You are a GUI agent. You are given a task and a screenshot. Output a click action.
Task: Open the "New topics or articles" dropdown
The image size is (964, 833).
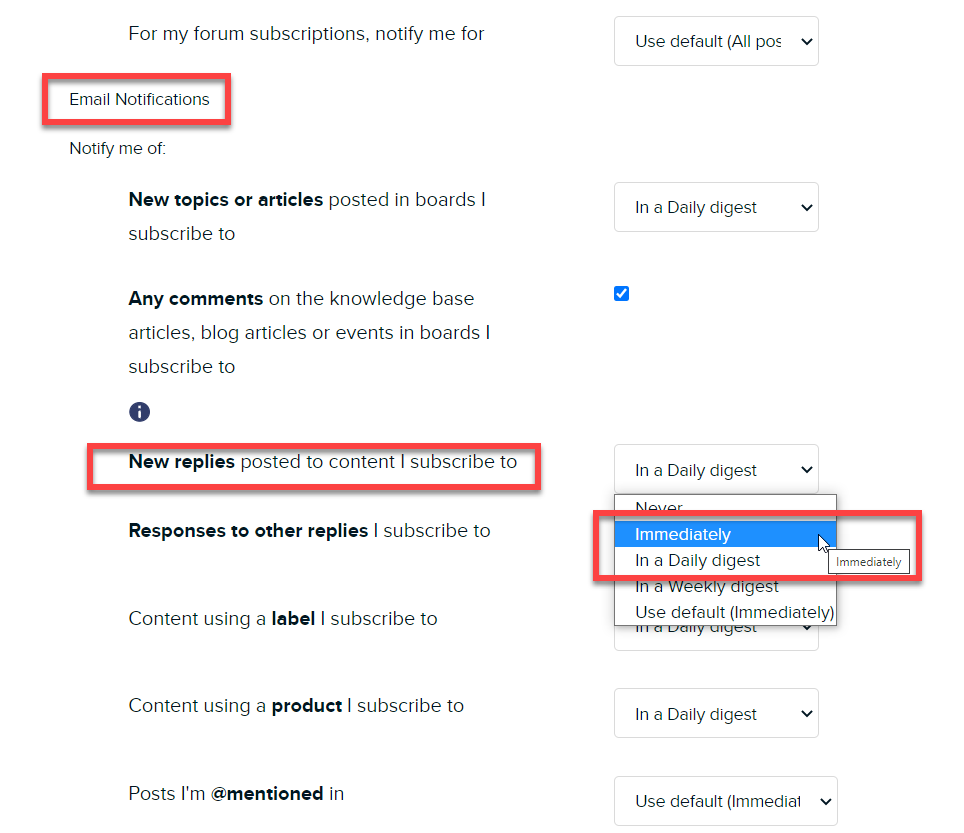[x=716, y=207]
